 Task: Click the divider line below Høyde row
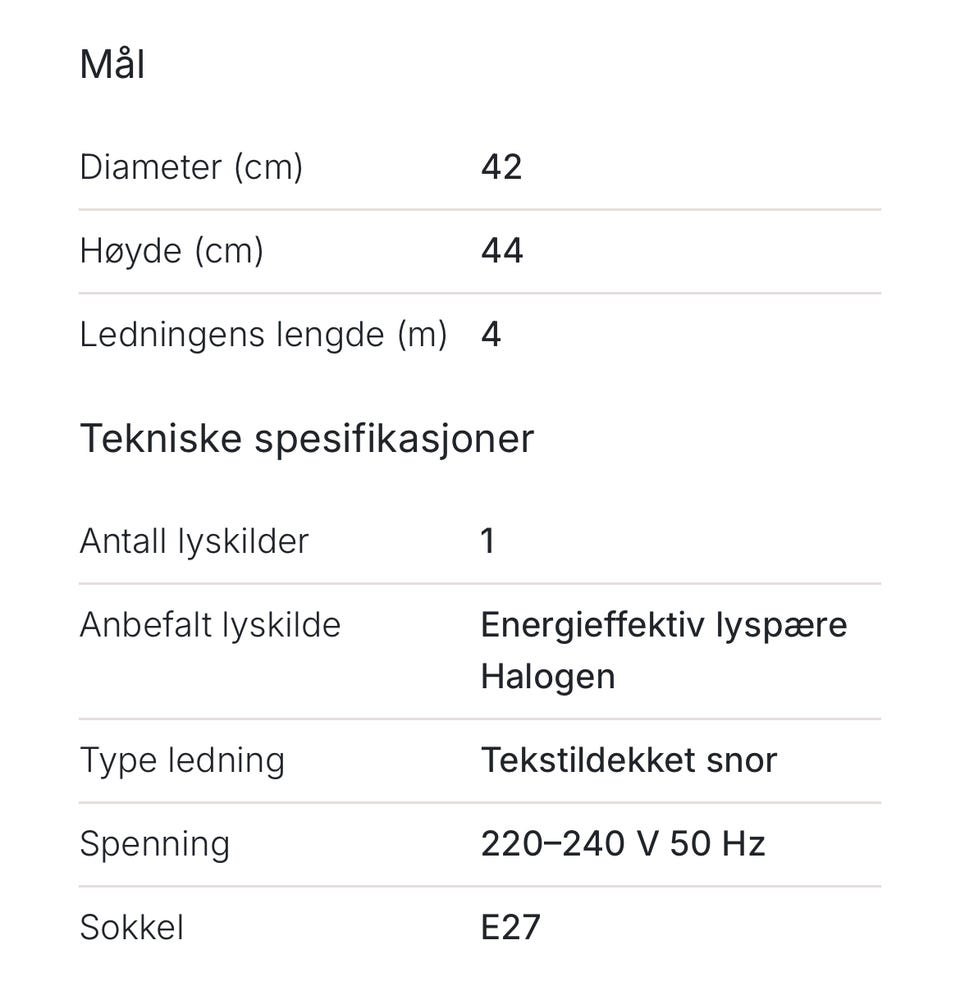[480, 293]
